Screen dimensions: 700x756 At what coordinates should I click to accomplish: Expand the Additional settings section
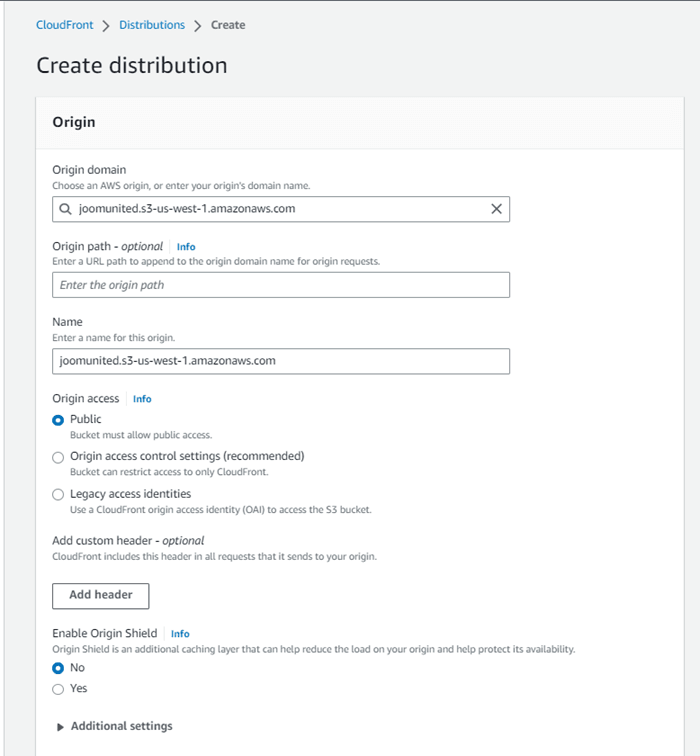pos(121,726)
